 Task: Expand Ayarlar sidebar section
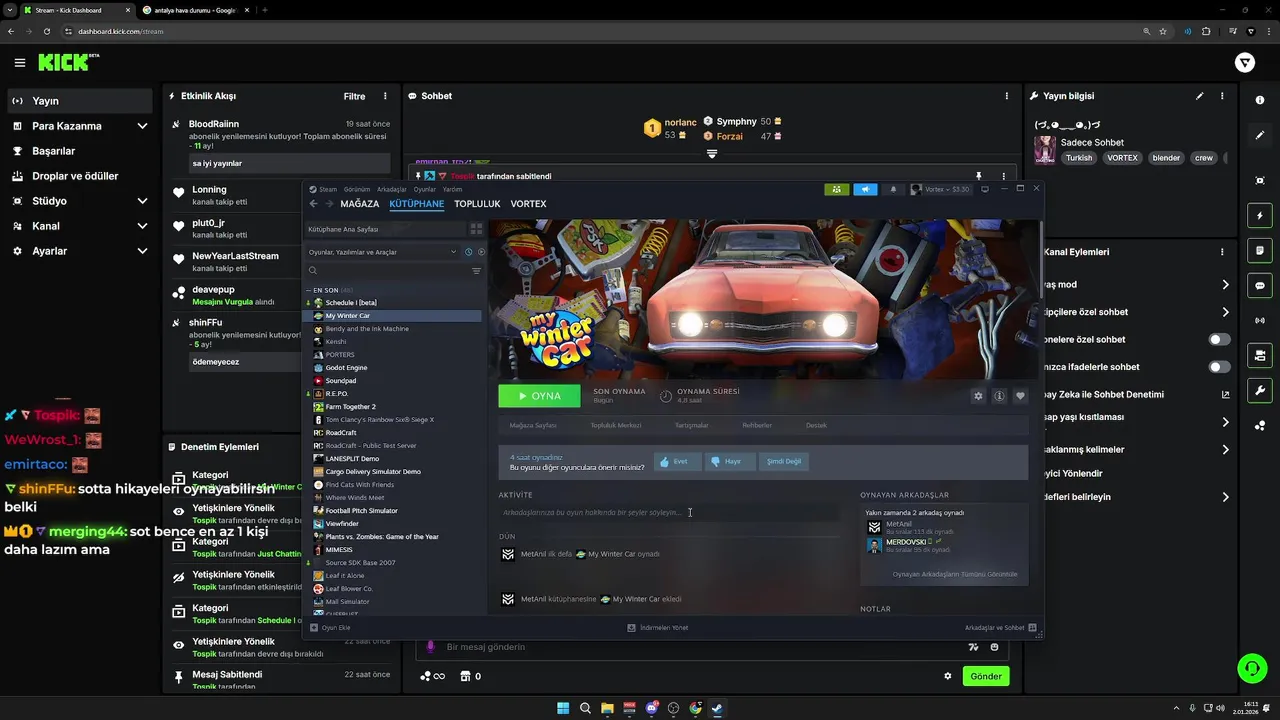pos(142,251)
